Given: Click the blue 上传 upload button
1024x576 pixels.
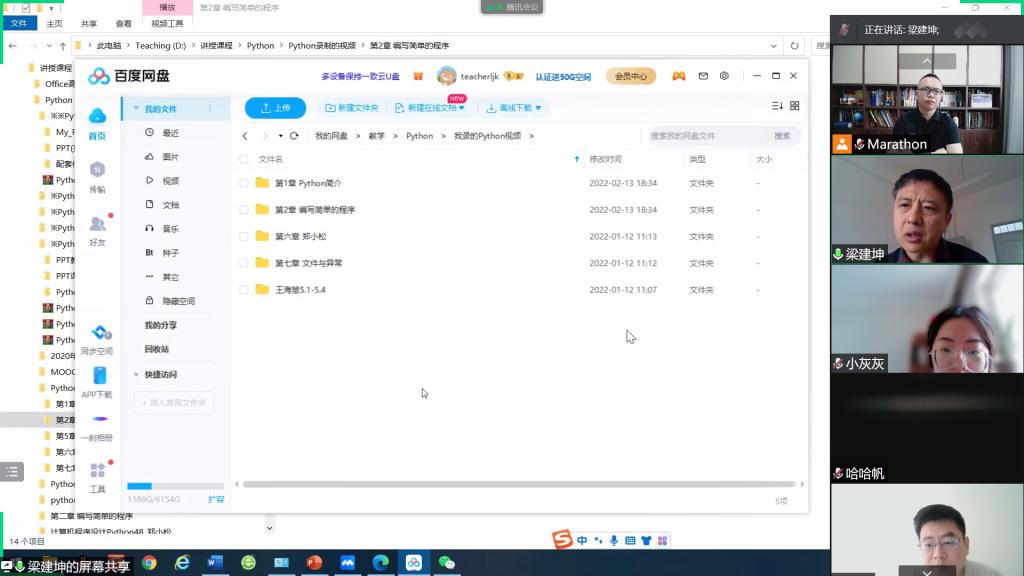Looking at the screenshot, I should click(275, 108).
